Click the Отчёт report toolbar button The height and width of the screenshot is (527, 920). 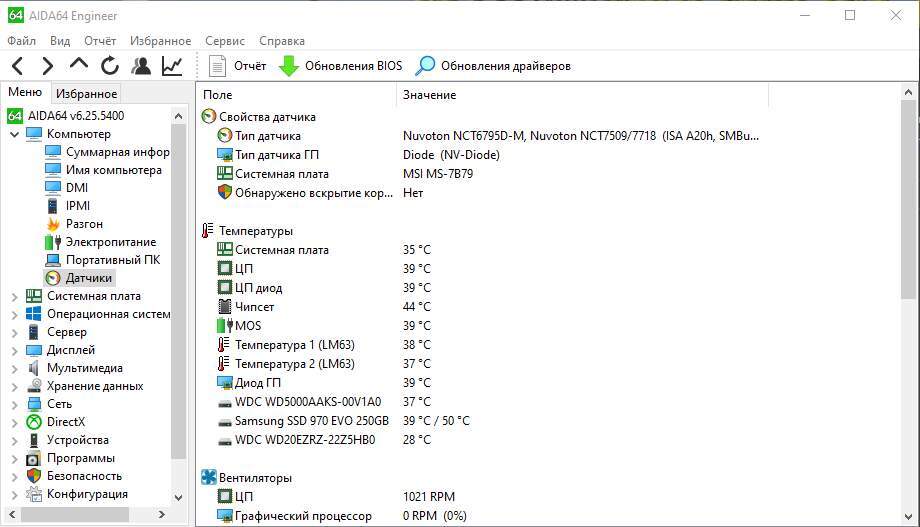point(238,66)
